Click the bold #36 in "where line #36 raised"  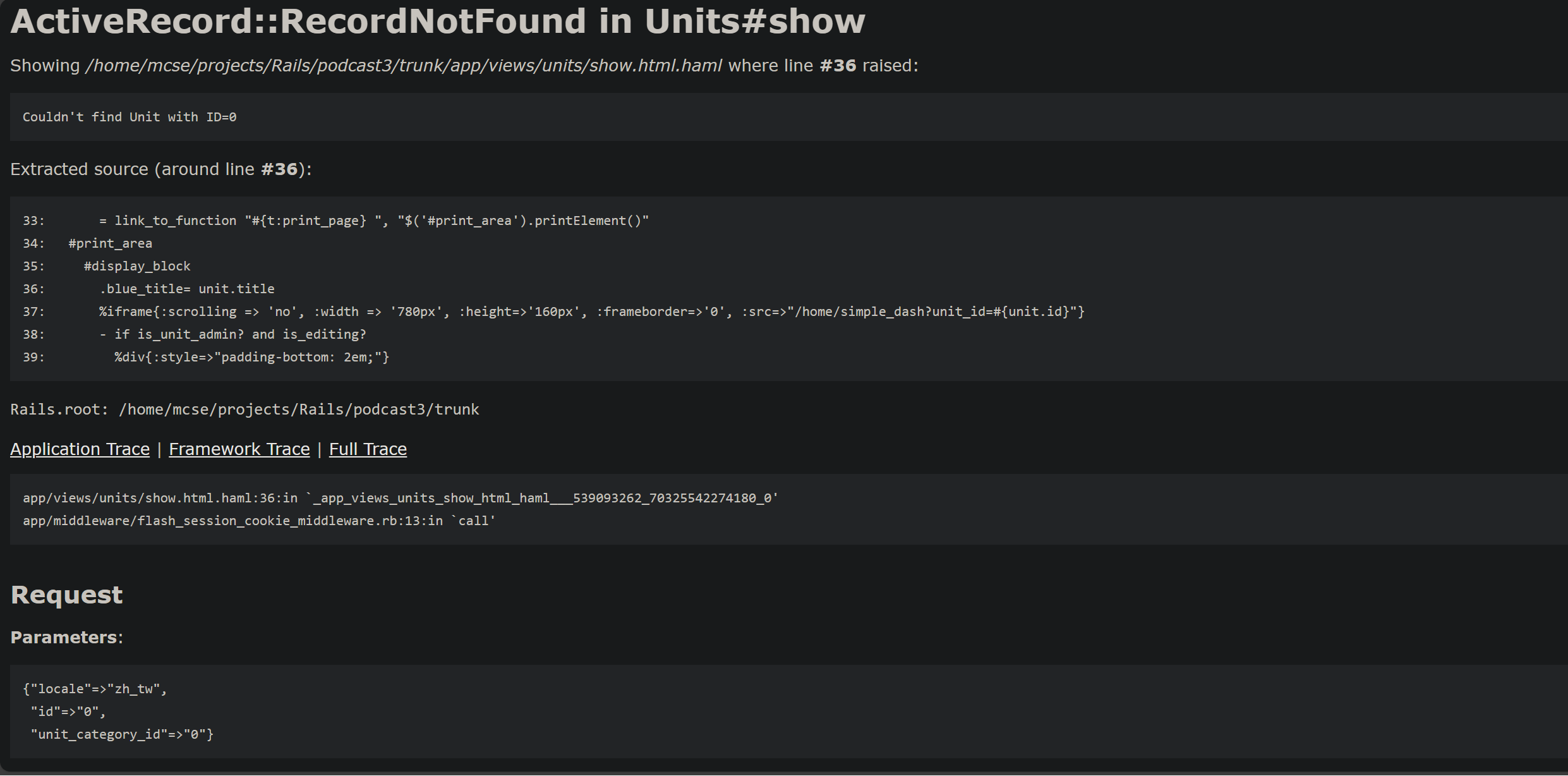[838, 66]
